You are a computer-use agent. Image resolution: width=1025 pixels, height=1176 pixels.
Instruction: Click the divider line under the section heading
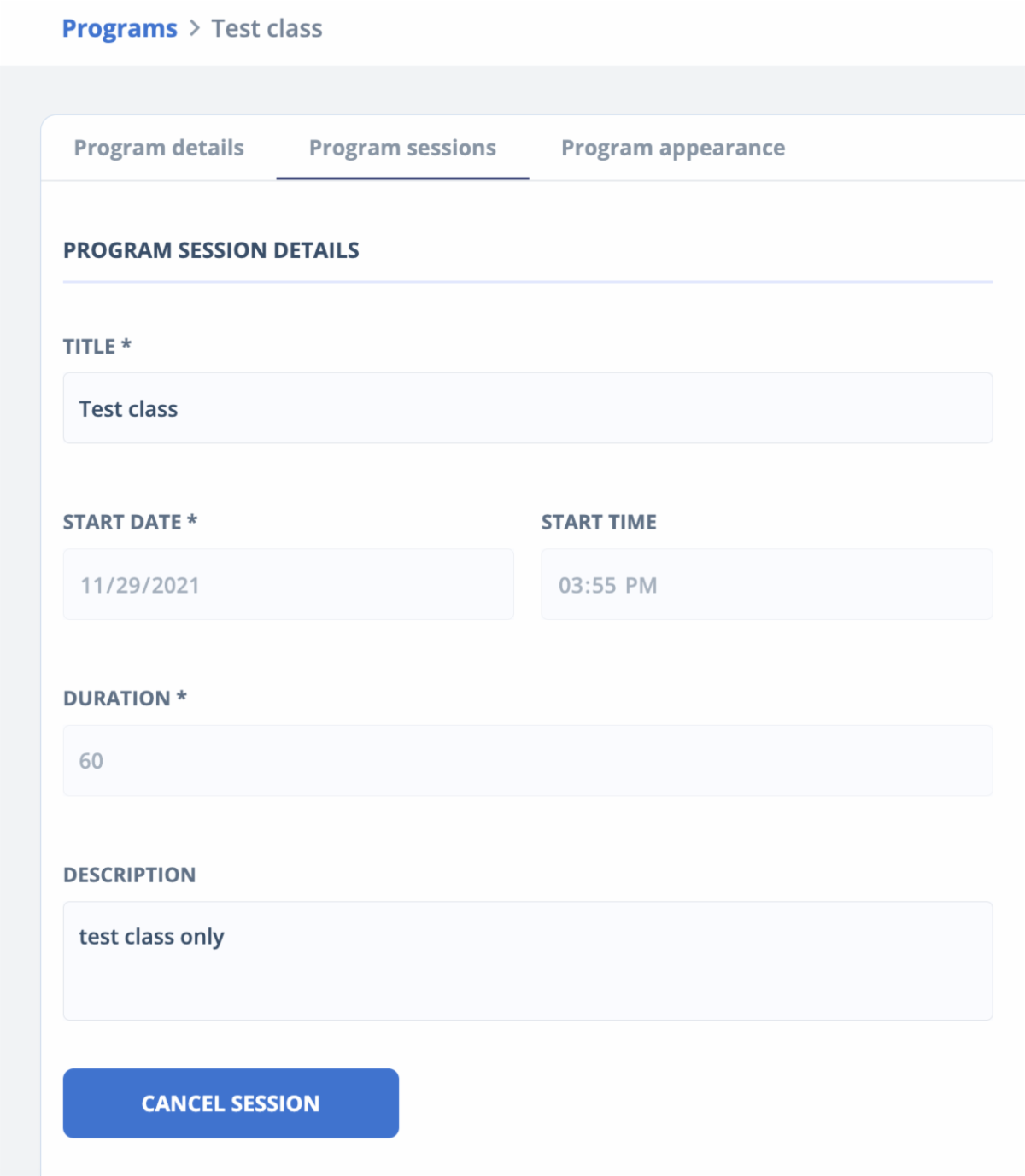pos(527,281)
